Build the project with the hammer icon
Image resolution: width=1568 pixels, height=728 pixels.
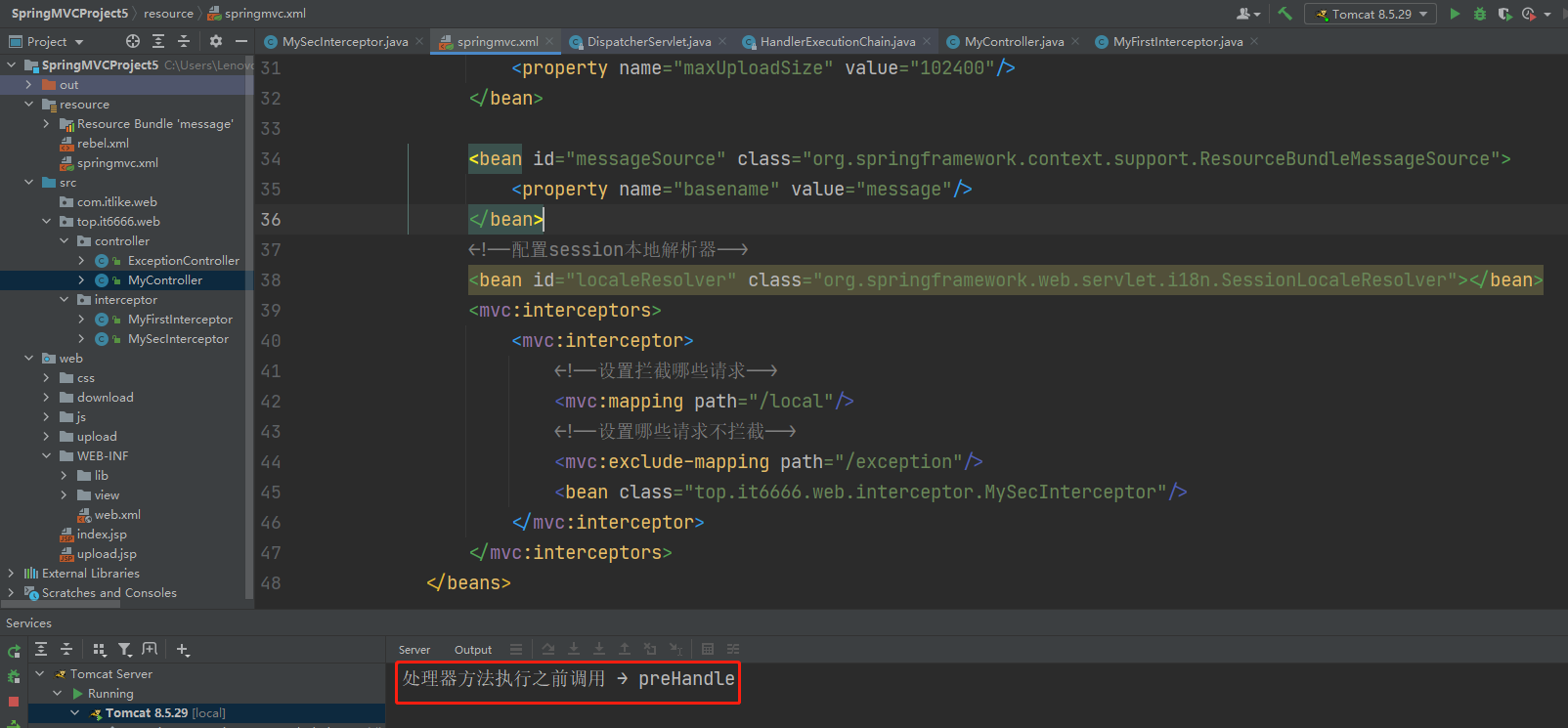1285,14
